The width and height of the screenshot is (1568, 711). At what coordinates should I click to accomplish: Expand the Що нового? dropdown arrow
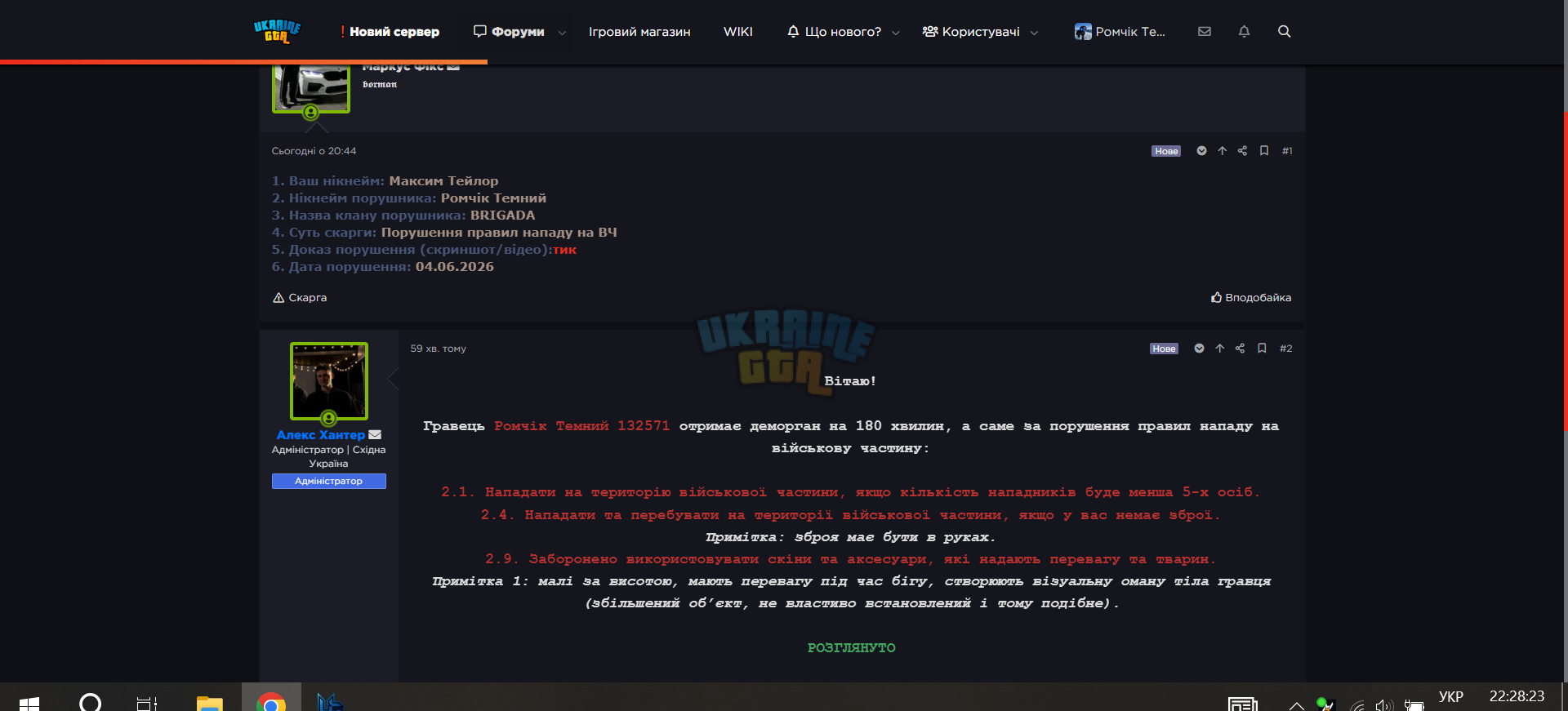coord(896,33)
